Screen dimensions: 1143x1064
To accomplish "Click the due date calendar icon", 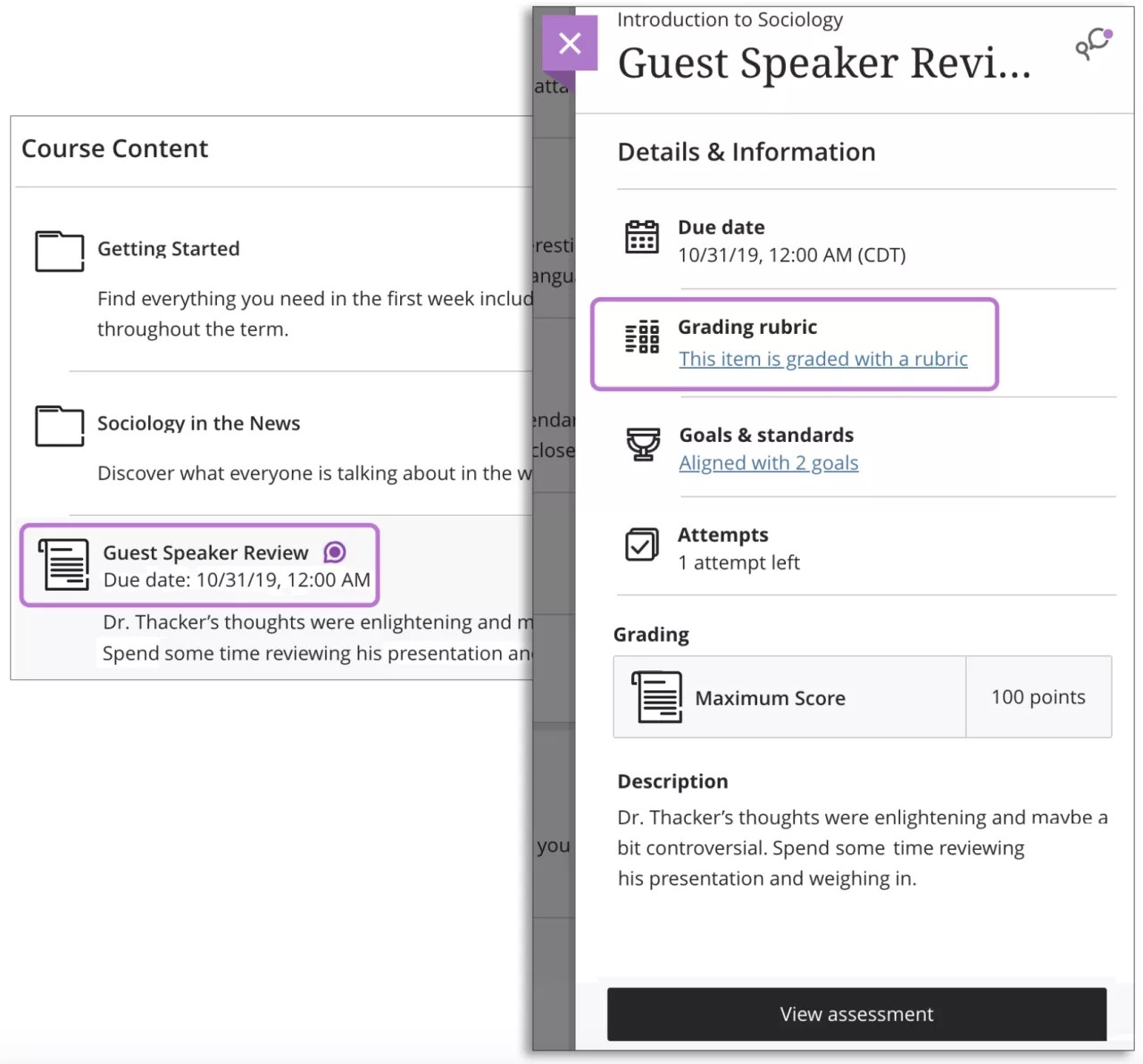I will [641, 237].
